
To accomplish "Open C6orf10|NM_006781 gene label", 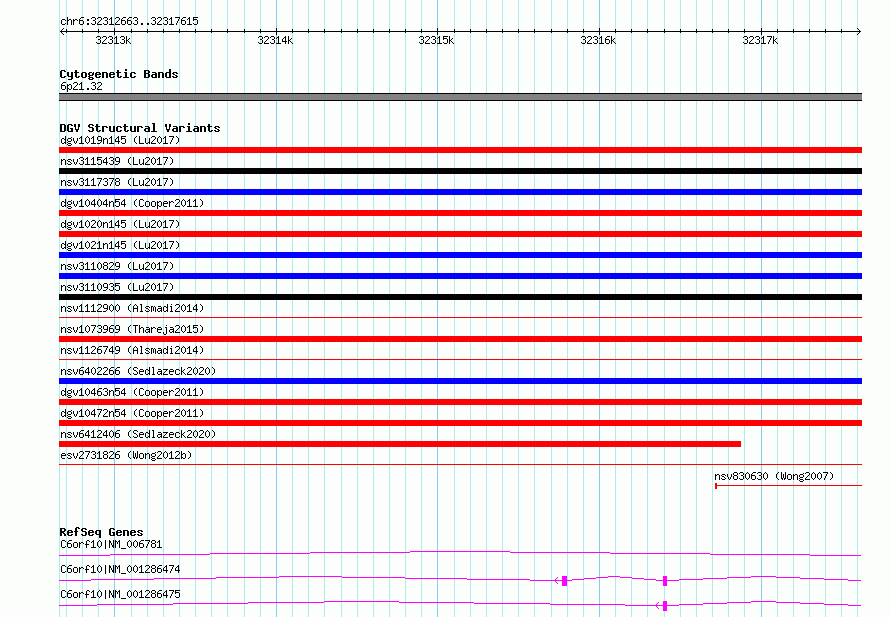I will point(111,544).
